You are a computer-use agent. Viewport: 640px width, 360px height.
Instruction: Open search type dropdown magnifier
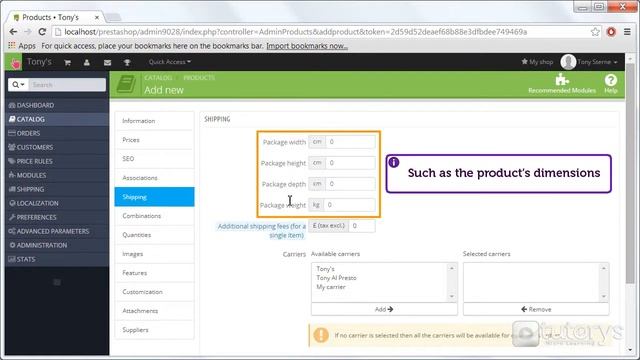coord(18,84)
